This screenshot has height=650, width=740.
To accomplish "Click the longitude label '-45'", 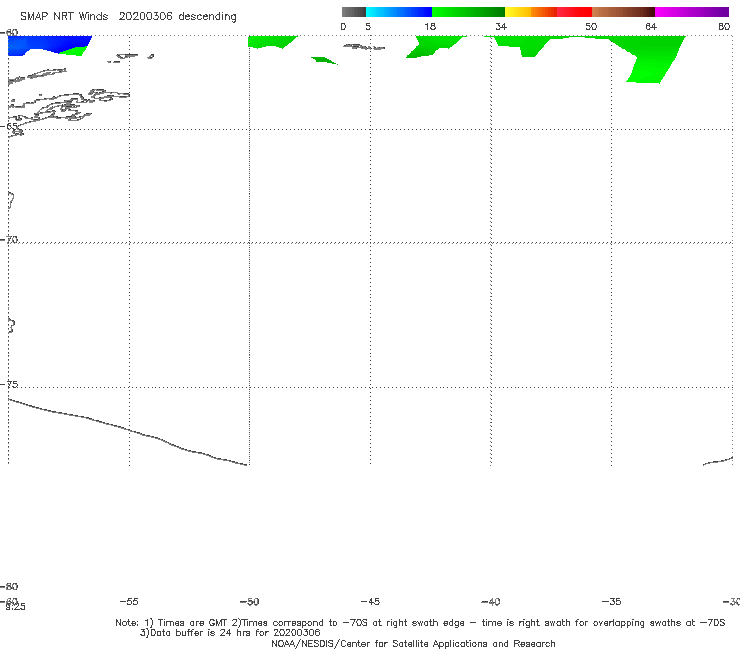I will click(370, 602).
